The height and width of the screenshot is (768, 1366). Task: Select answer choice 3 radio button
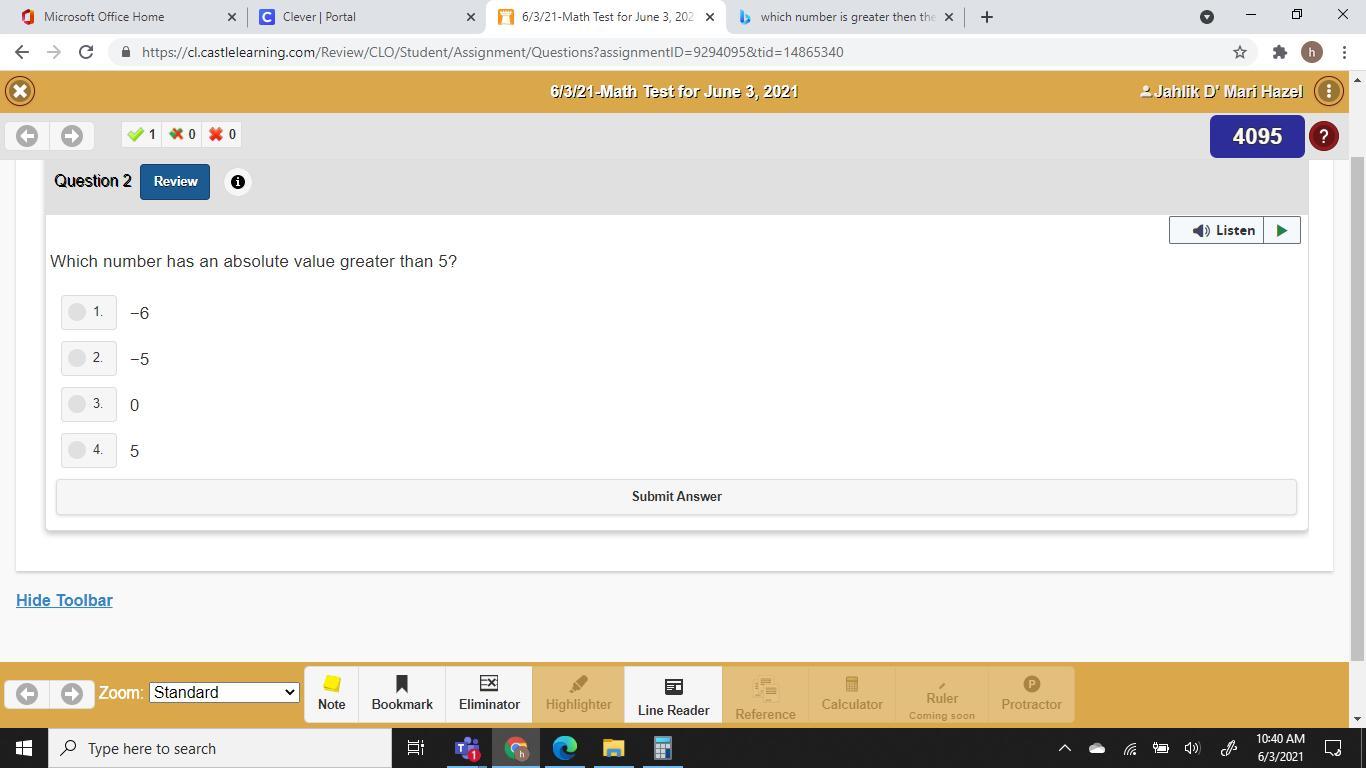tap(77, 404)
